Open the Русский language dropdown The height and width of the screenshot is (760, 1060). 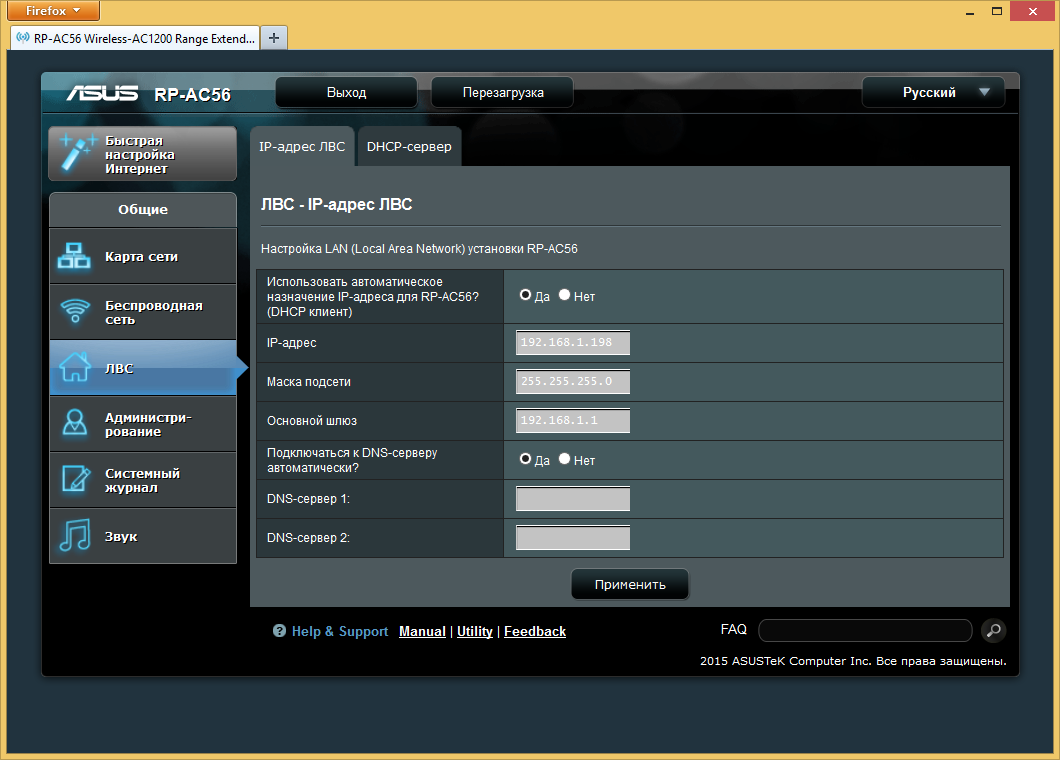coord(933,93)
